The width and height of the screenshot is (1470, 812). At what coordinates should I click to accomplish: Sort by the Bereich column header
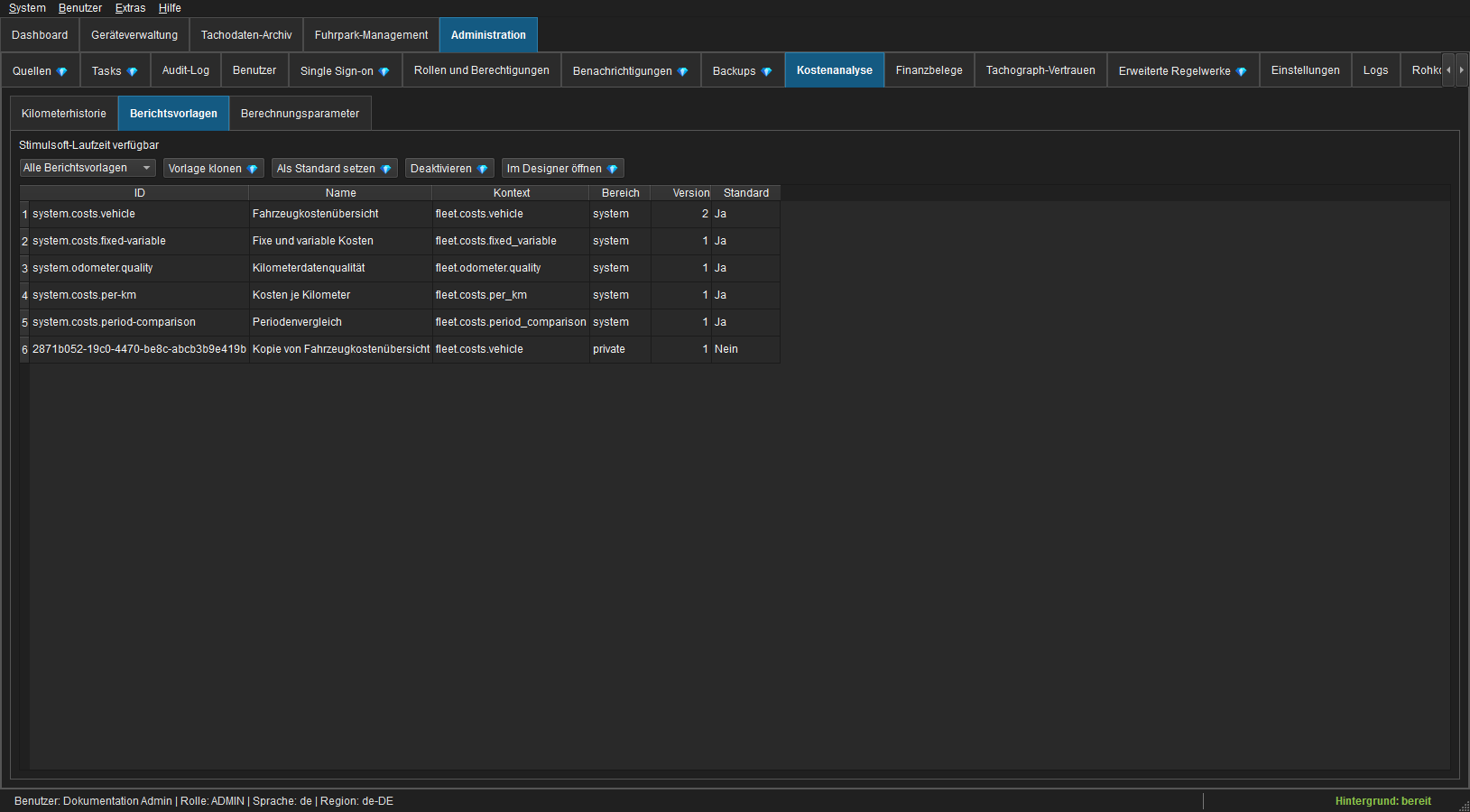pyautogui.click(x=621, y=193)
